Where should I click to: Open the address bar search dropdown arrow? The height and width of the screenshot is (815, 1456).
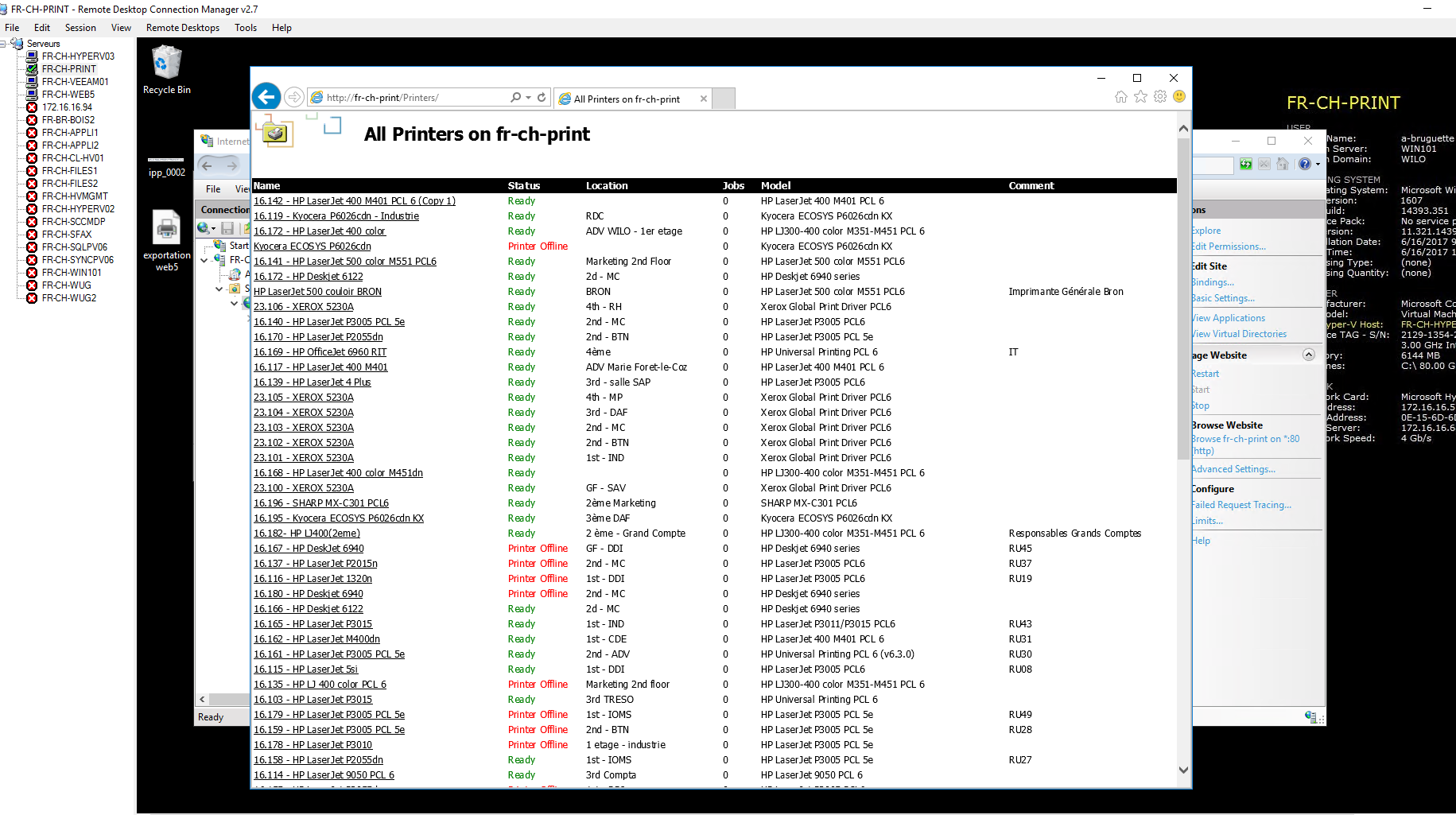[x=528, y=98]
